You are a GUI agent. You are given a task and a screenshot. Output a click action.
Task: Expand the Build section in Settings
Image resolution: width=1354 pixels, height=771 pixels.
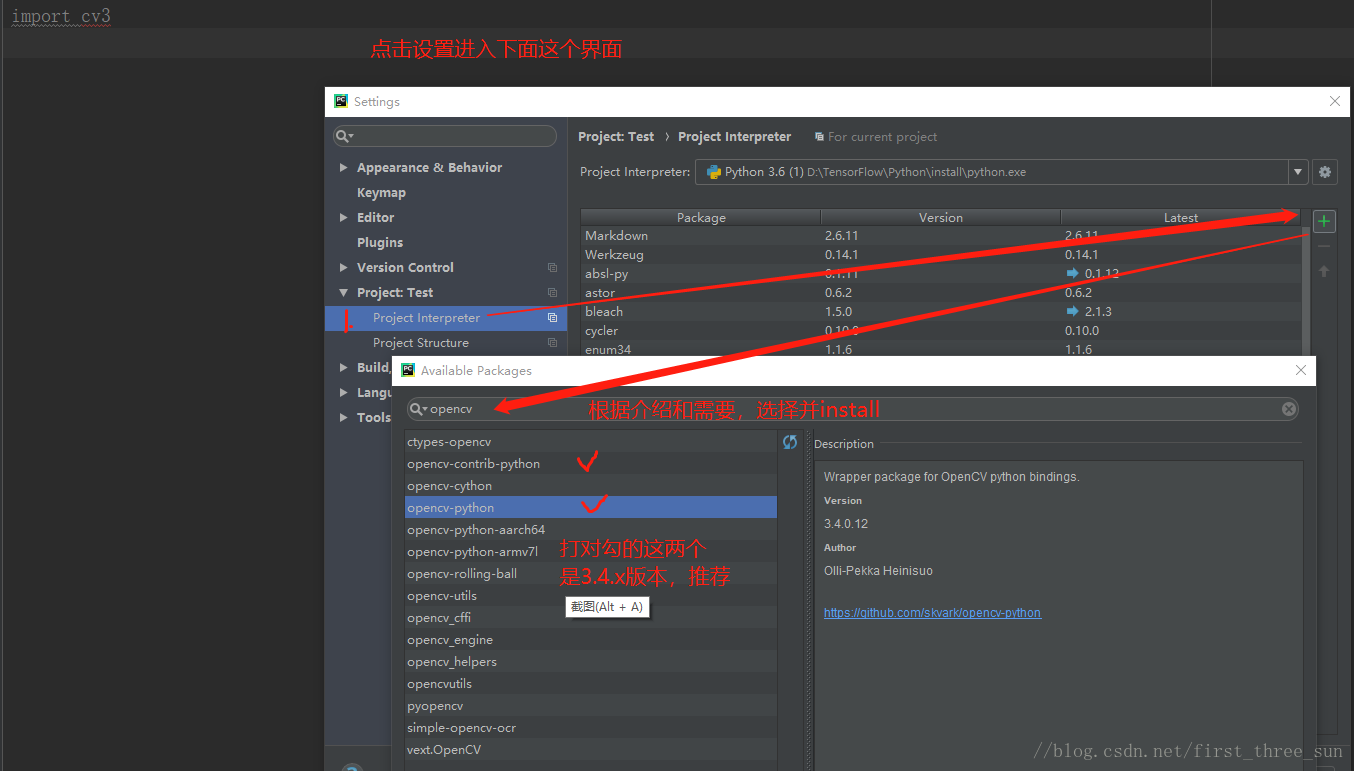point(344,368)
